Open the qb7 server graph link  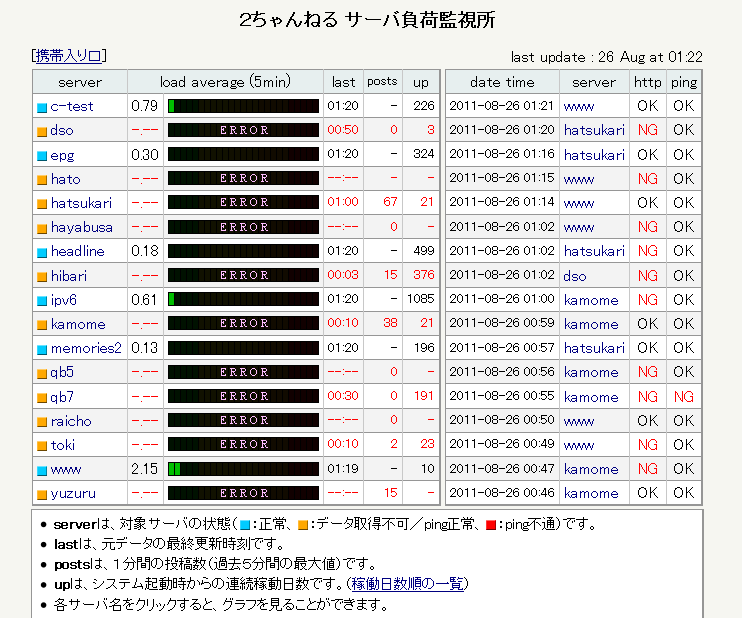[62, 397]
